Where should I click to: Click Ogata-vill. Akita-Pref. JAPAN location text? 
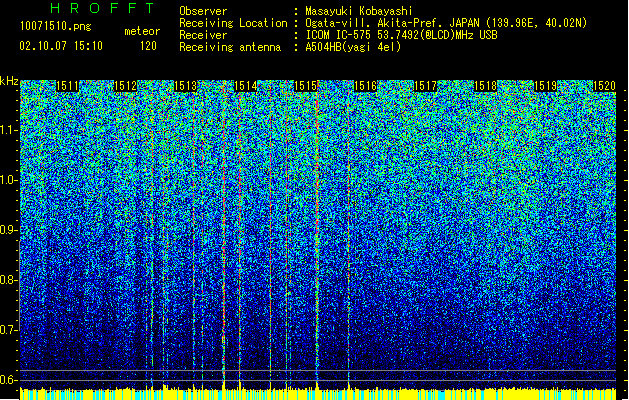pos(446,23)
